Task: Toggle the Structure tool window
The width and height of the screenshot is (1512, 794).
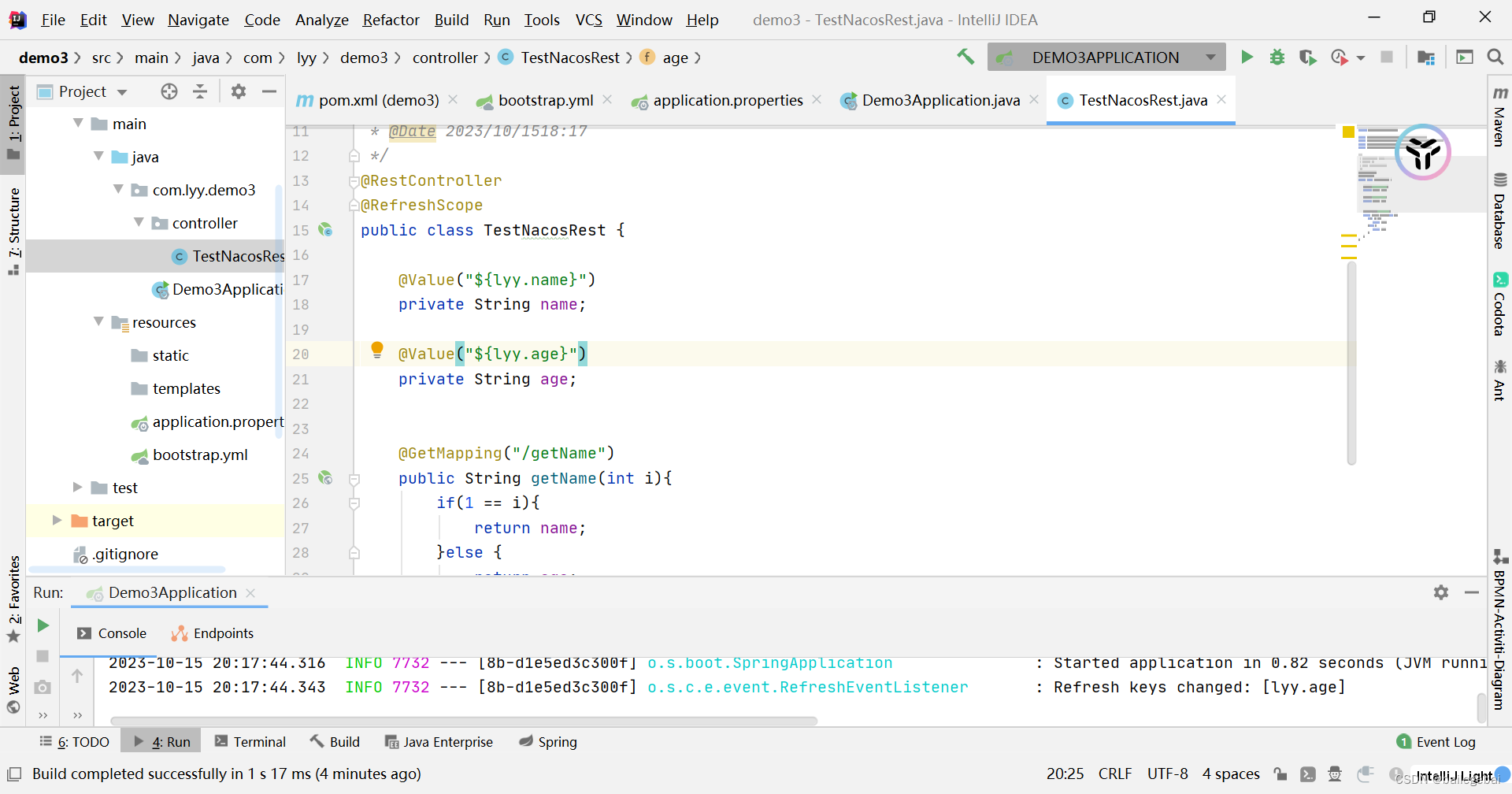Action: [x=13, y=232]
